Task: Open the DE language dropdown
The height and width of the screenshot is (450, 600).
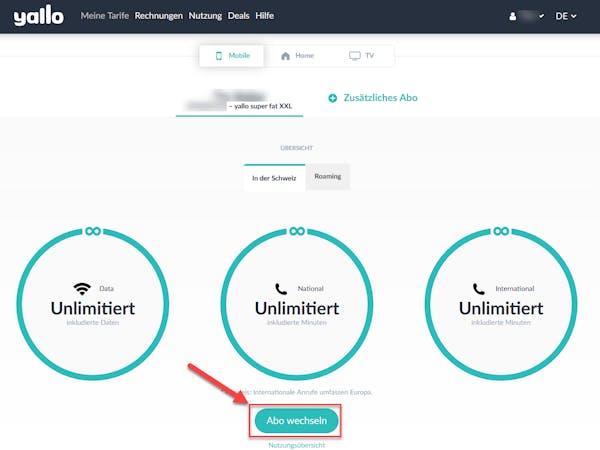Action: coord(566,16)
